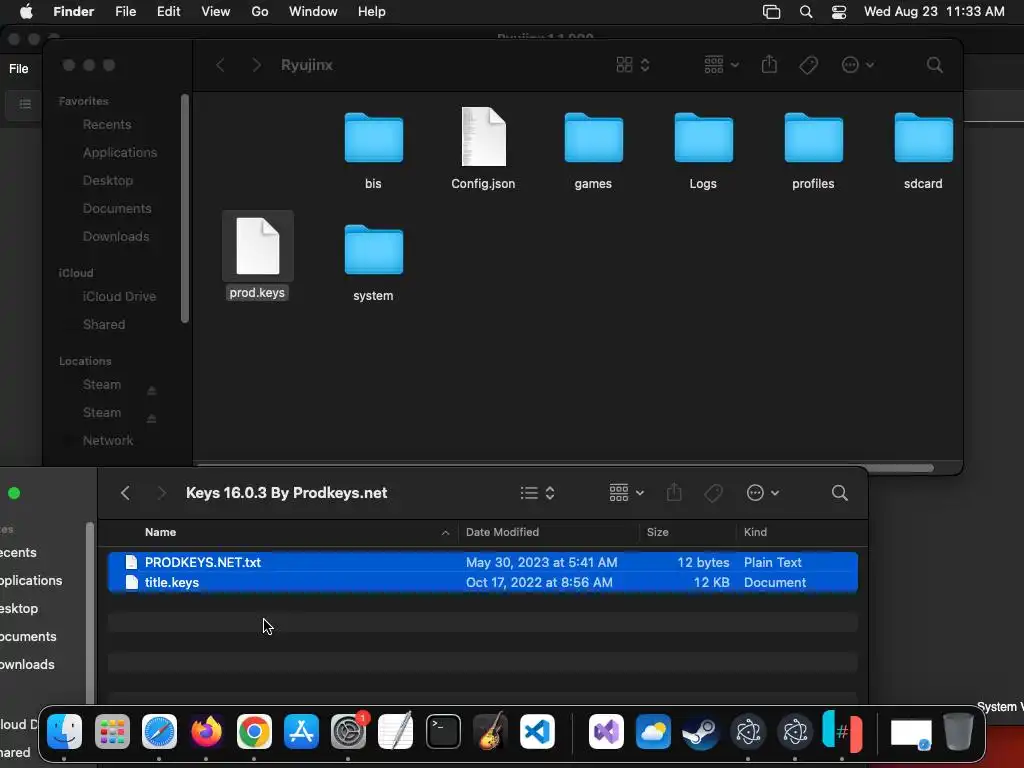This screenshot has height=768, width=1024.
Task: Open the group-by dropdown in Ryujinx window
Action: click(721, 65)
